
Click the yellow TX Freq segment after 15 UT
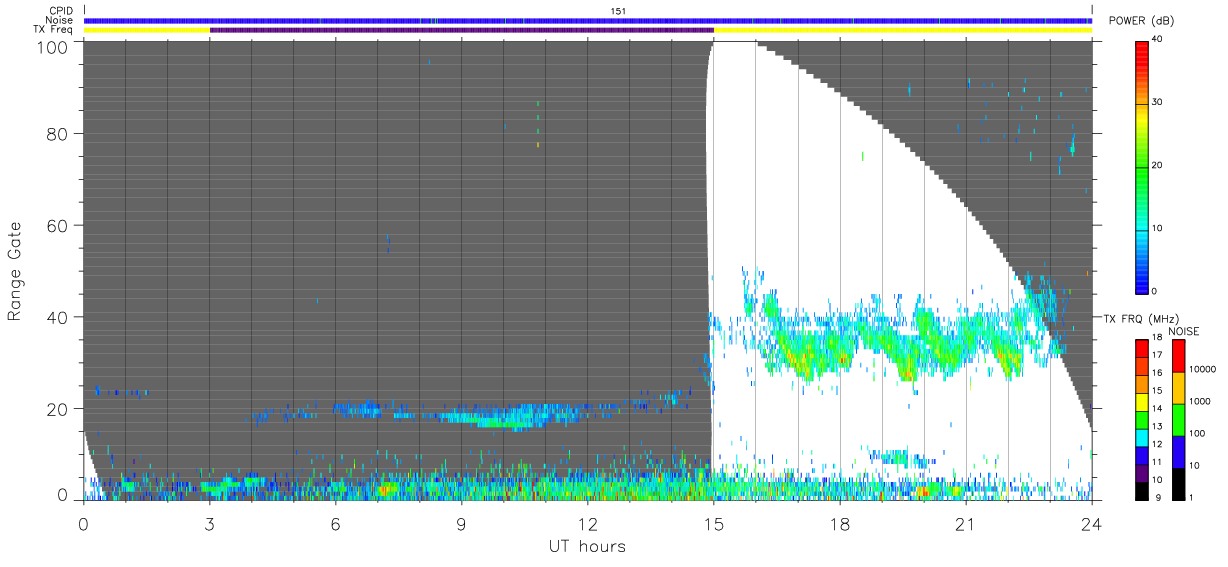(903, 30)
